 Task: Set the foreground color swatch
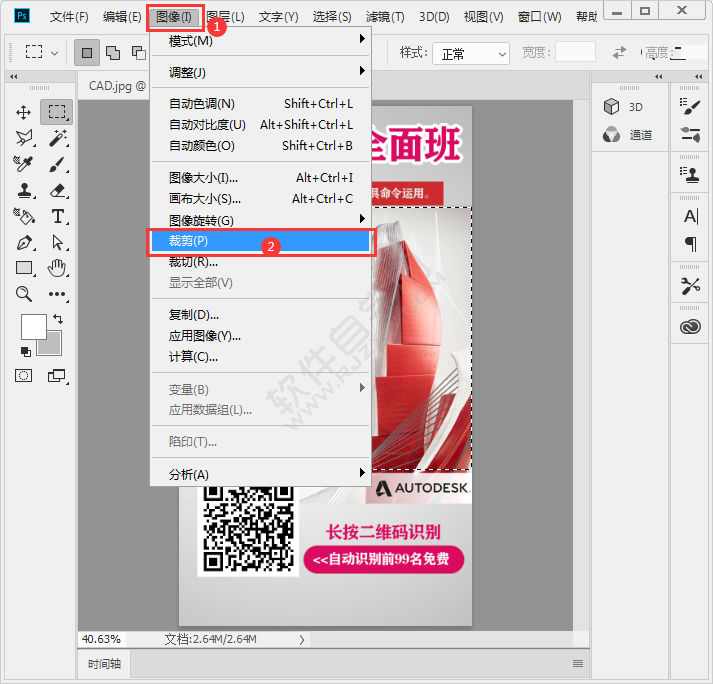point(34,326)
